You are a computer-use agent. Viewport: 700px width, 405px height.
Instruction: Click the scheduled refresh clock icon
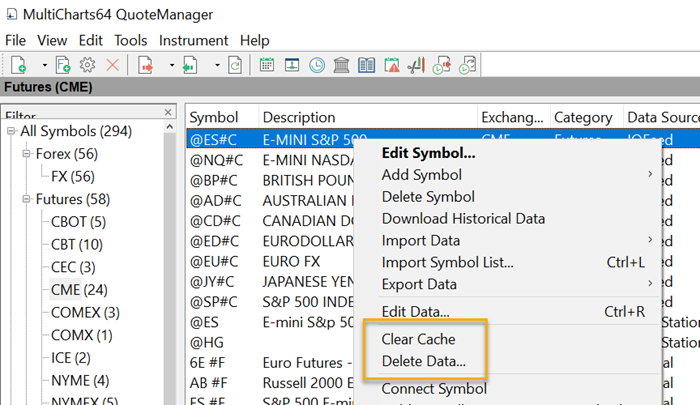point(467,65)
